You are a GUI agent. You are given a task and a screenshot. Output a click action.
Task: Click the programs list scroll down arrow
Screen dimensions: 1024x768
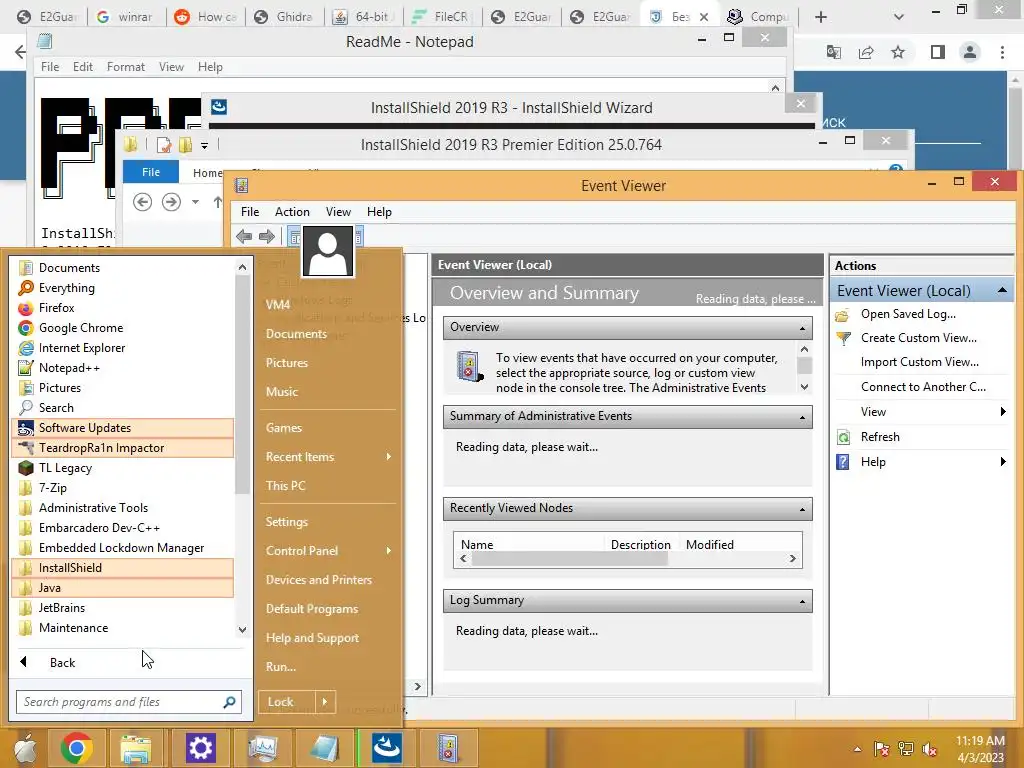[242, 630]
